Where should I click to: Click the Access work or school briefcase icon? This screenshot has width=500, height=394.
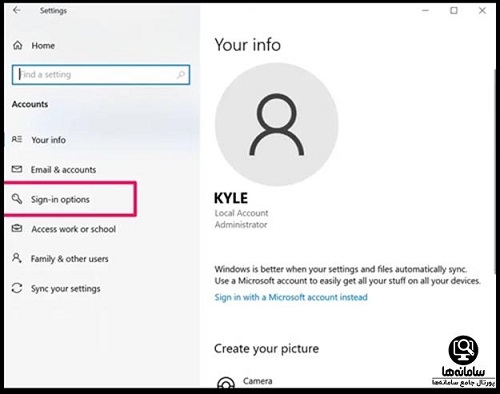click(17, 229)
